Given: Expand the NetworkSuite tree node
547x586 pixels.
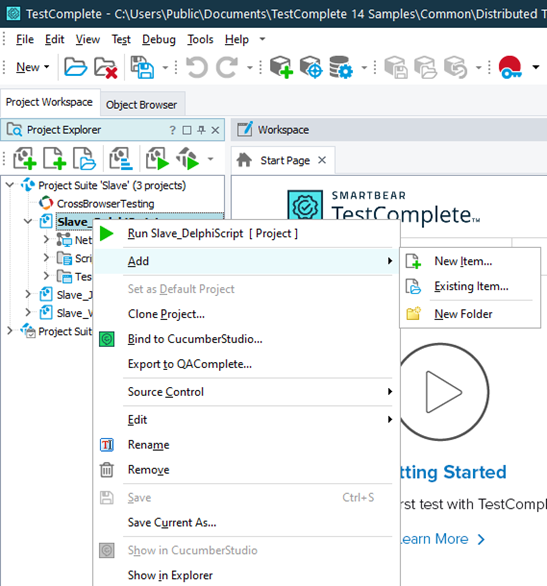Looking at the screenshot, I should coord(46,239).
